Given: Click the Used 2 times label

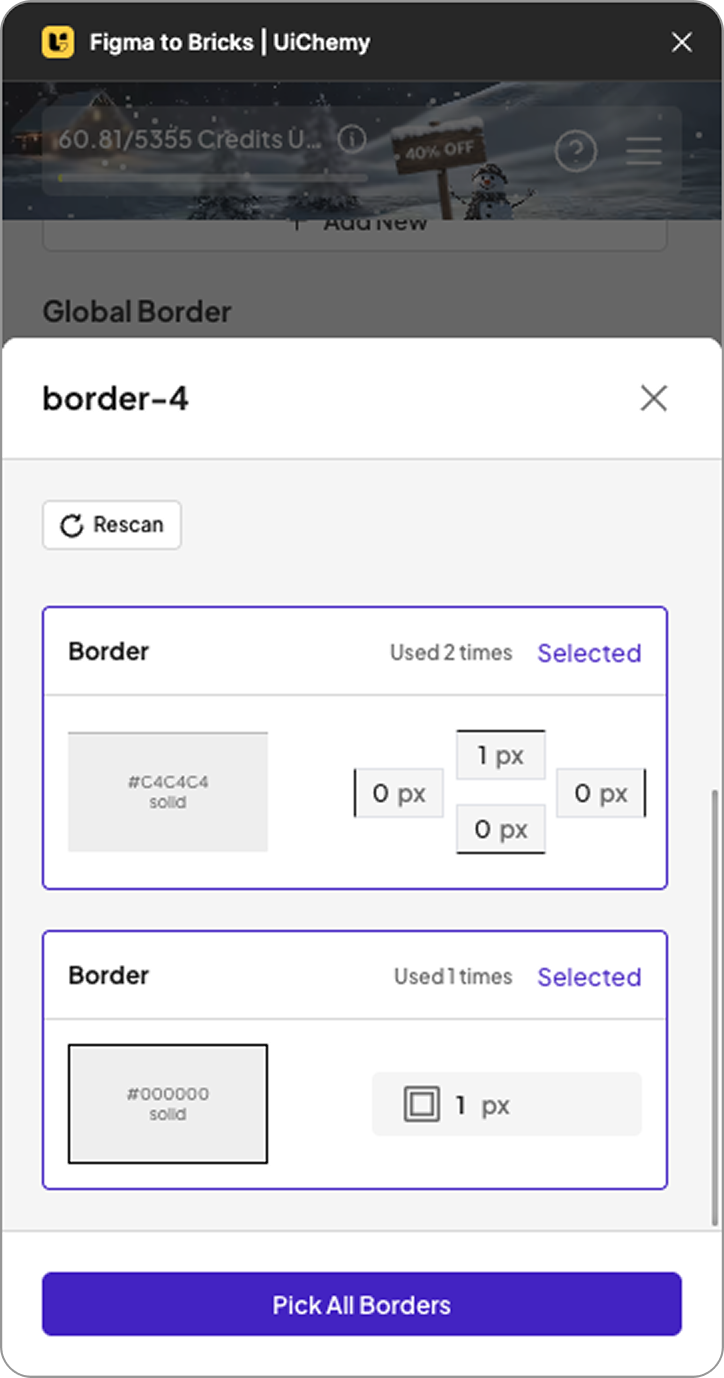Looking at the screenshot, I should click(x=451, y=652).
